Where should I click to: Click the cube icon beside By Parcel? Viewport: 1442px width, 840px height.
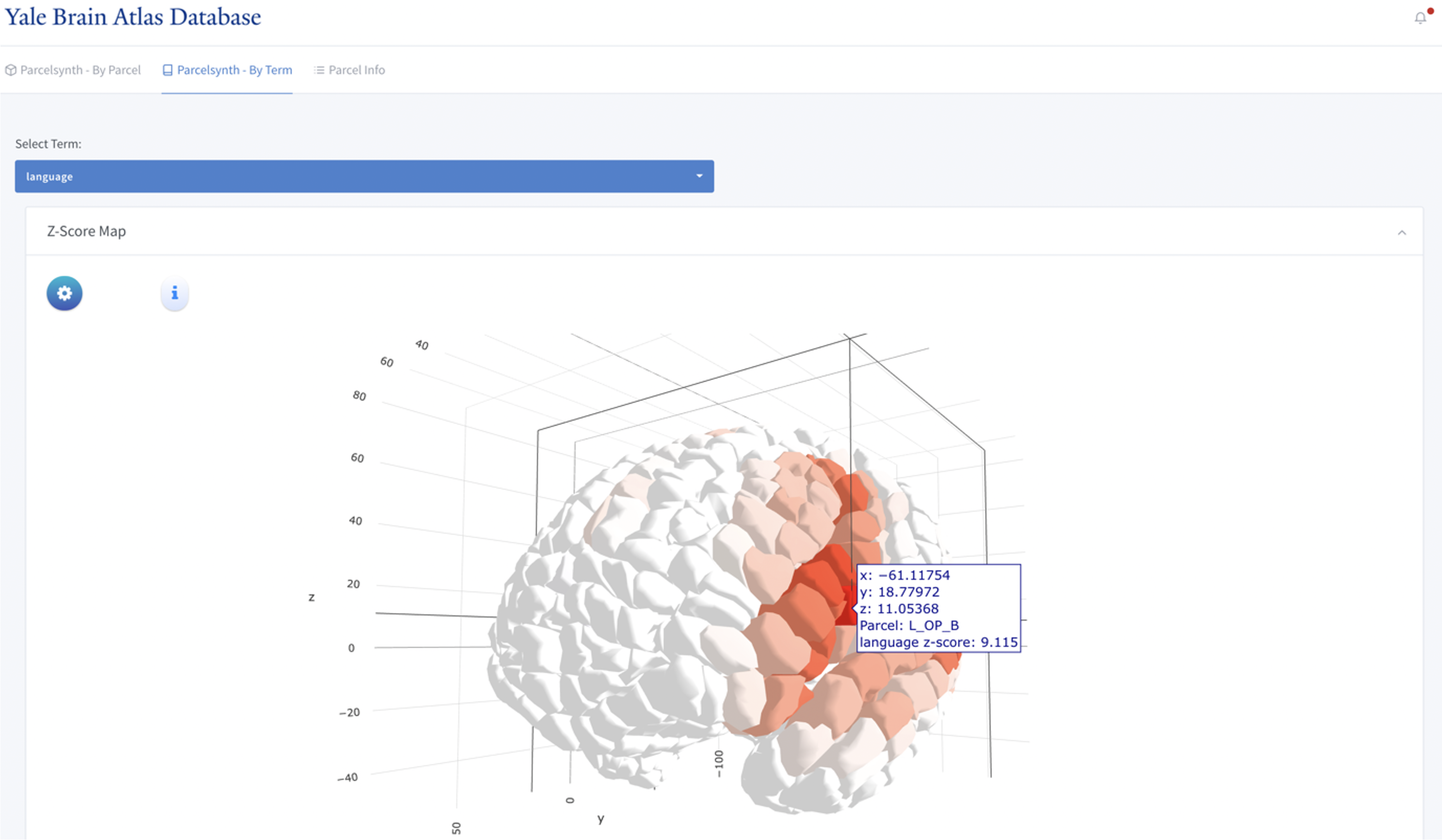click(10, 70)
